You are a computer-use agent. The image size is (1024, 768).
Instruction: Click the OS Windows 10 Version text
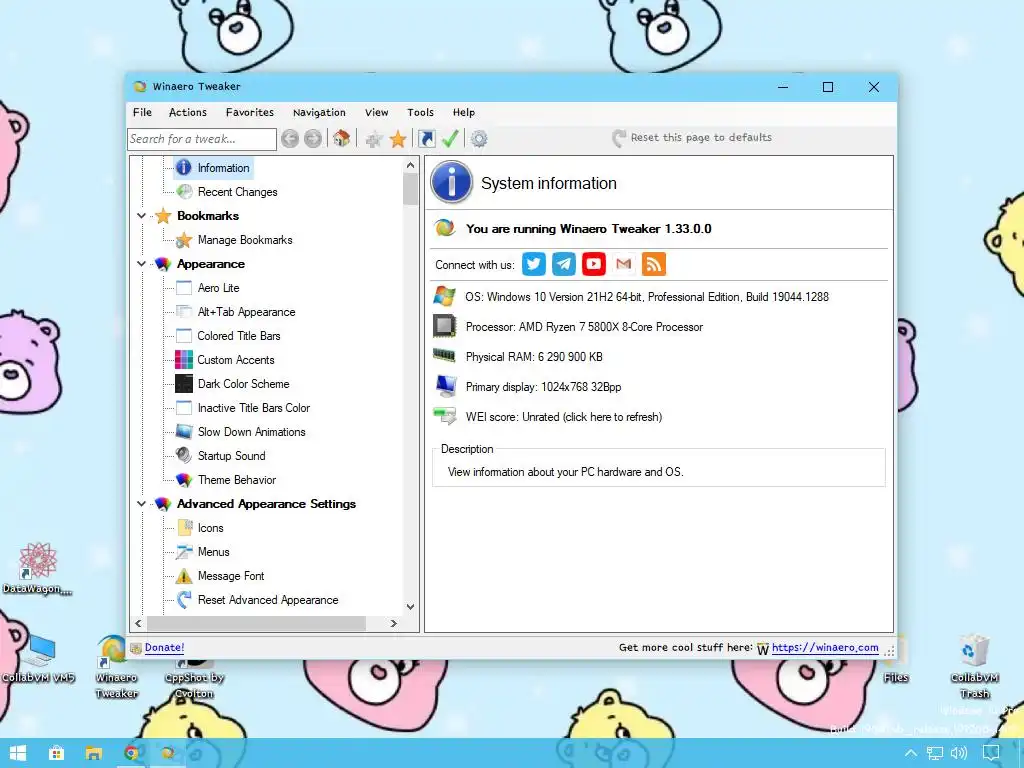[x=647, y=297]
